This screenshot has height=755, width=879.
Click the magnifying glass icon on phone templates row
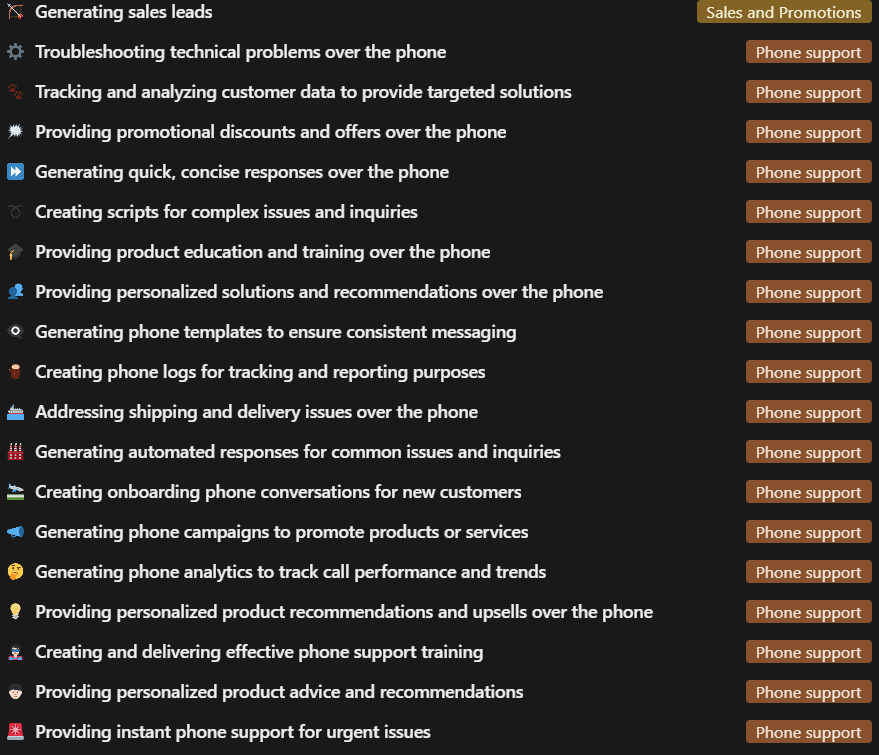14,332
